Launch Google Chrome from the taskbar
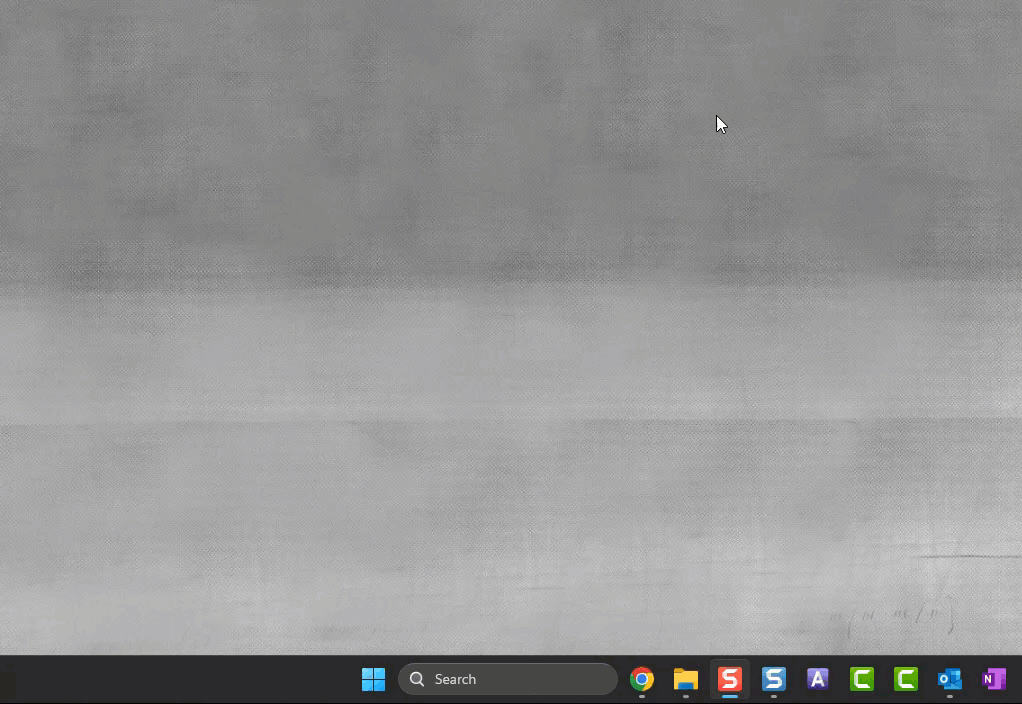Image resolution: width=1022 pixels, height=704 pixels. pos(642,679)
